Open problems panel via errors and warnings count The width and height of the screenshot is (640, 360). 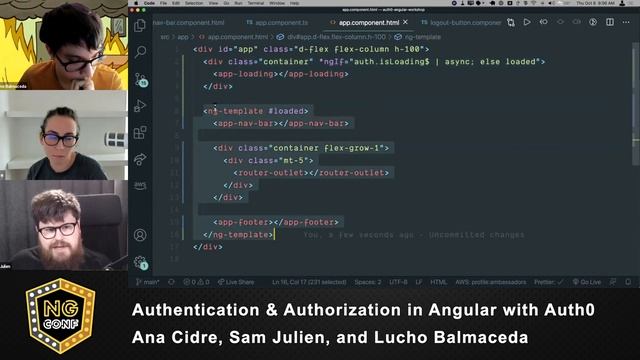pos(196,282)
